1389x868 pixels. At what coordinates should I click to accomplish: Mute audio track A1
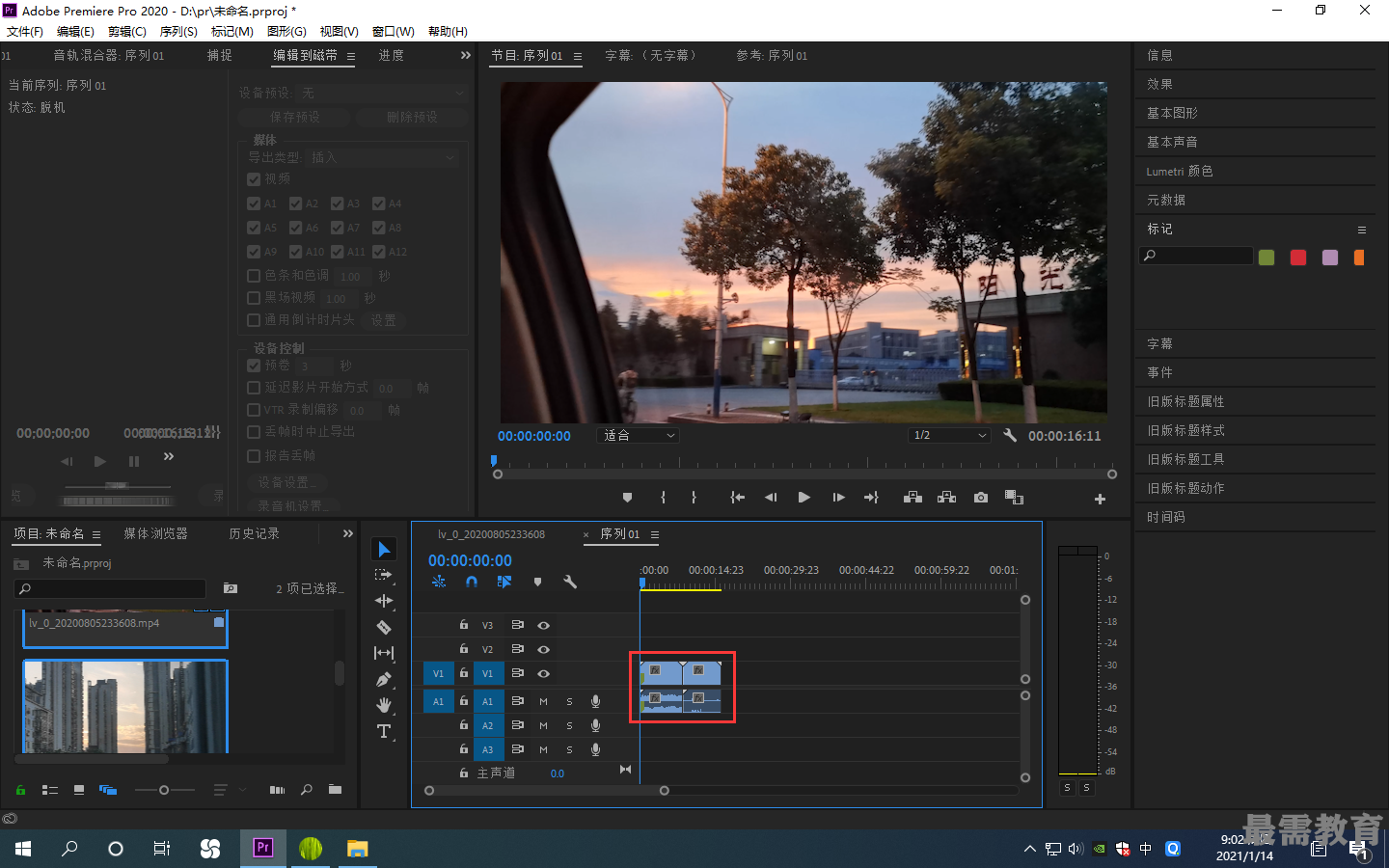pos(543,701)
